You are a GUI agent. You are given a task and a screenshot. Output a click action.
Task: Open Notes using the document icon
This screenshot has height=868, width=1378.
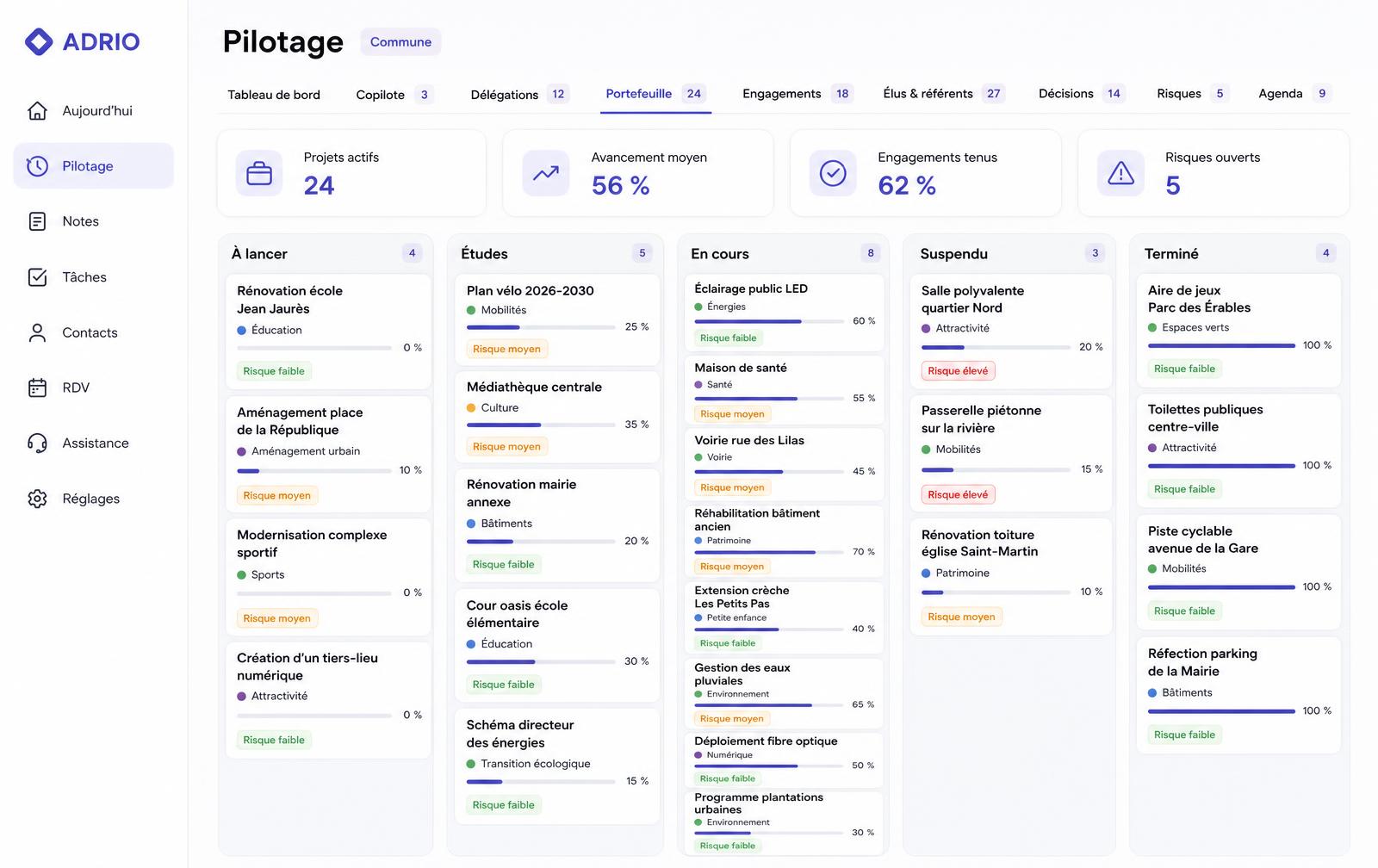pos(37,221)
